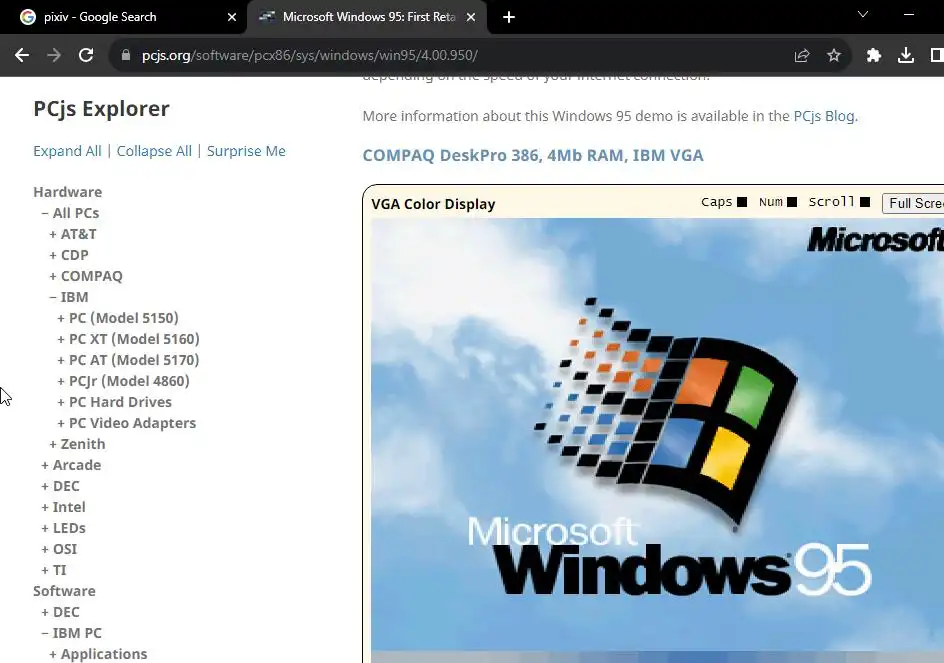The image size is (944, 663).
Task: Select the Microsoft Windows 95 tab
Action: pos(367,17)
